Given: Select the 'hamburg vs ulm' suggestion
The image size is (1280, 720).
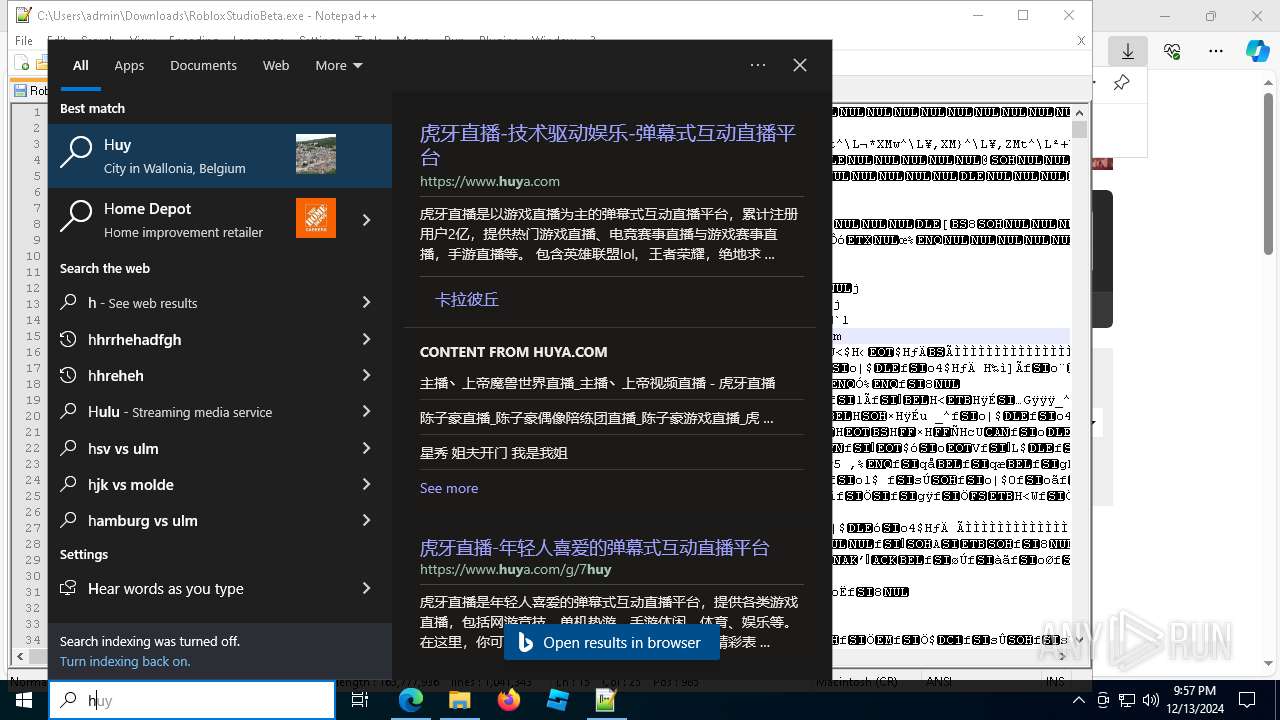Looking at the screenshot, I should [x=195, y=520].
